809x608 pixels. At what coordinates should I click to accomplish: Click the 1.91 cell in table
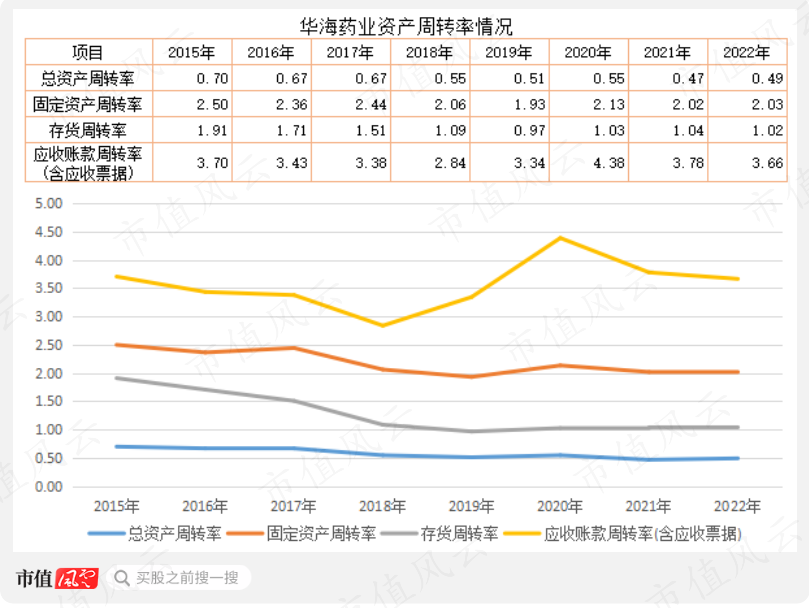pos(192,130)
